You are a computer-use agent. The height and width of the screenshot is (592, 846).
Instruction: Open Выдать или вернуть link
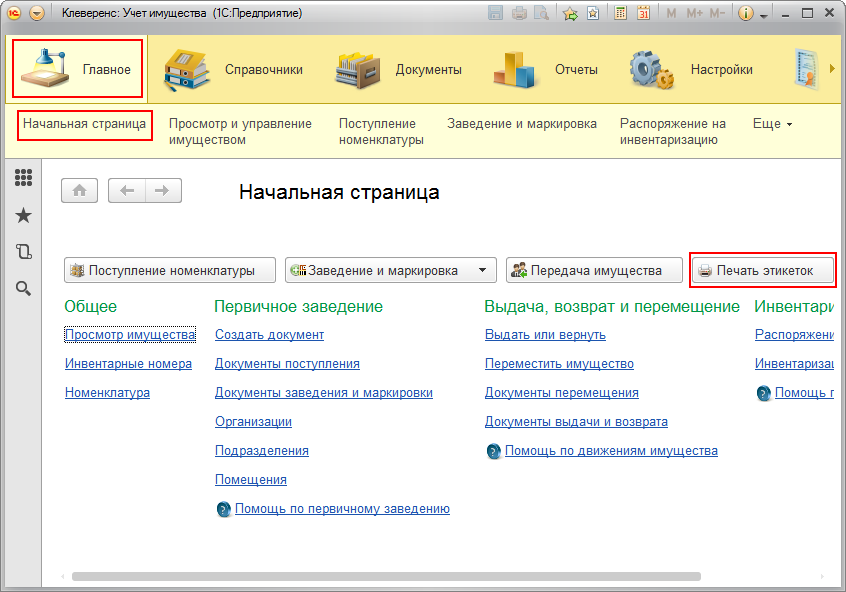coord(545,335)
